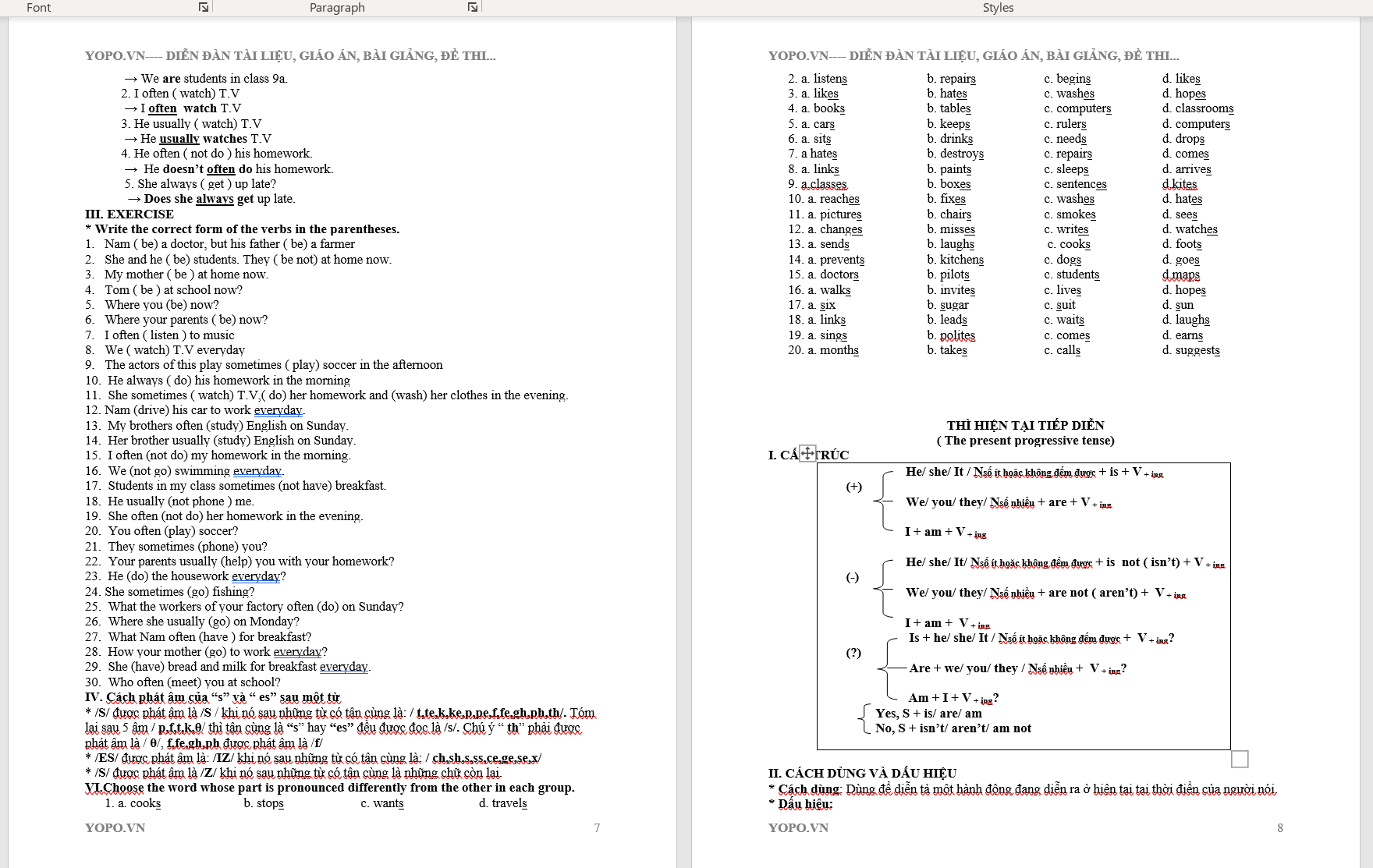The height and width of the screenshot is (868, 1373).
Task: Click page number 8 in the footer
Action: [x=1279, y=828]
